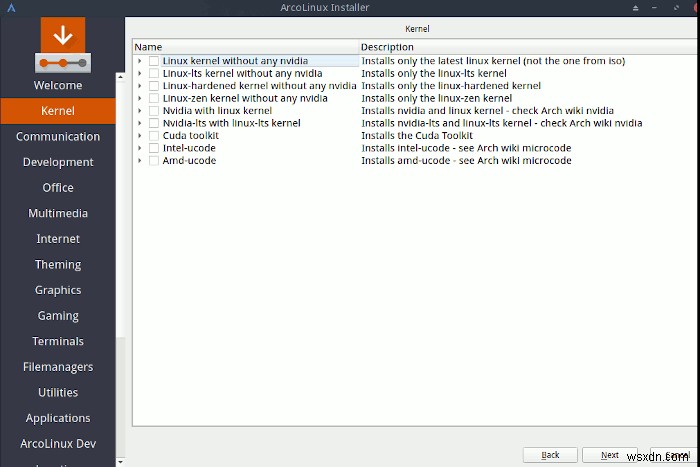Jump to the Internet section
700x467 pixels.
coord(58,239)
